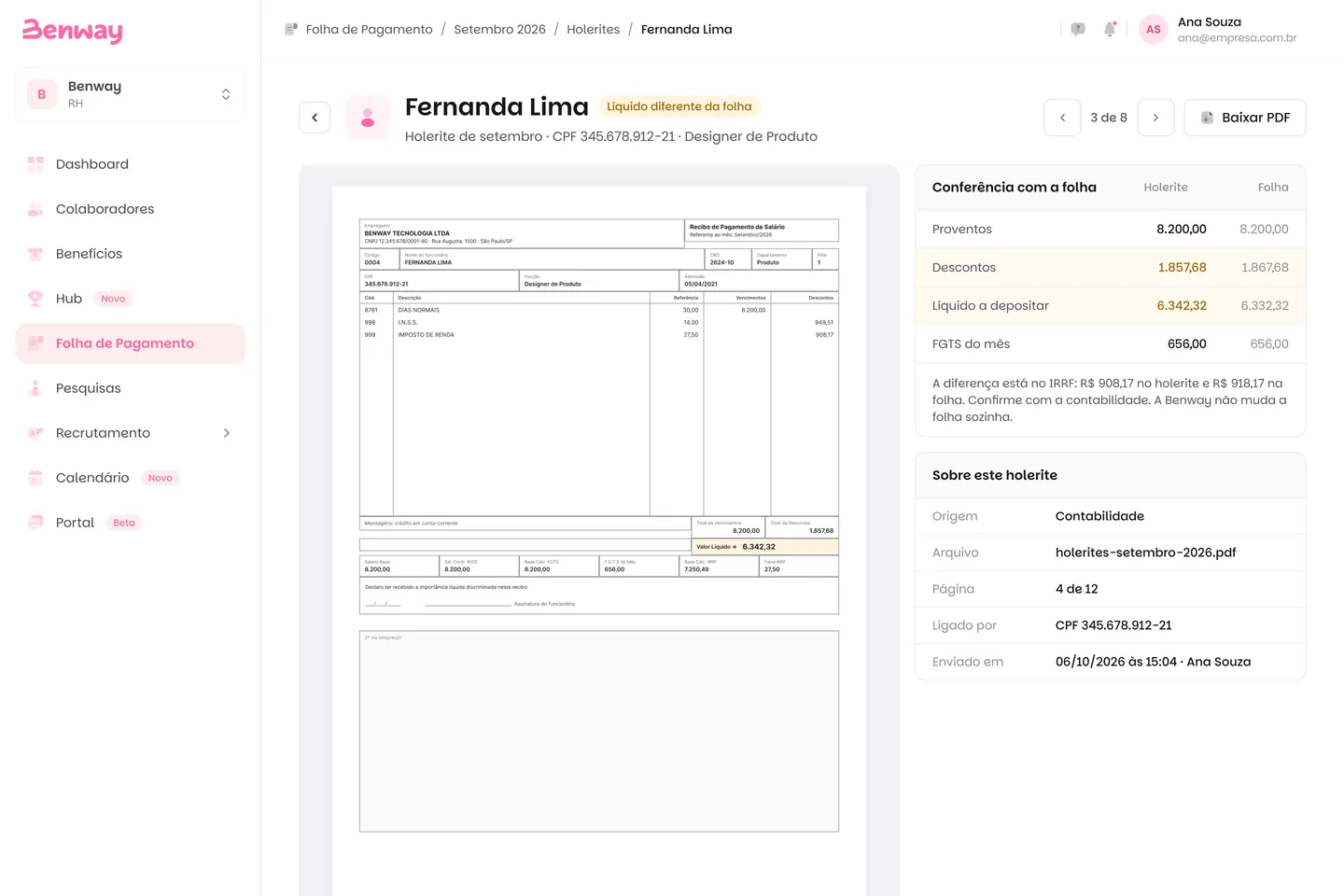The height and width of the screenshot is (896, 1344).
Task: Click Fernanda Lima's profile avatar
Action: (368, 118)
